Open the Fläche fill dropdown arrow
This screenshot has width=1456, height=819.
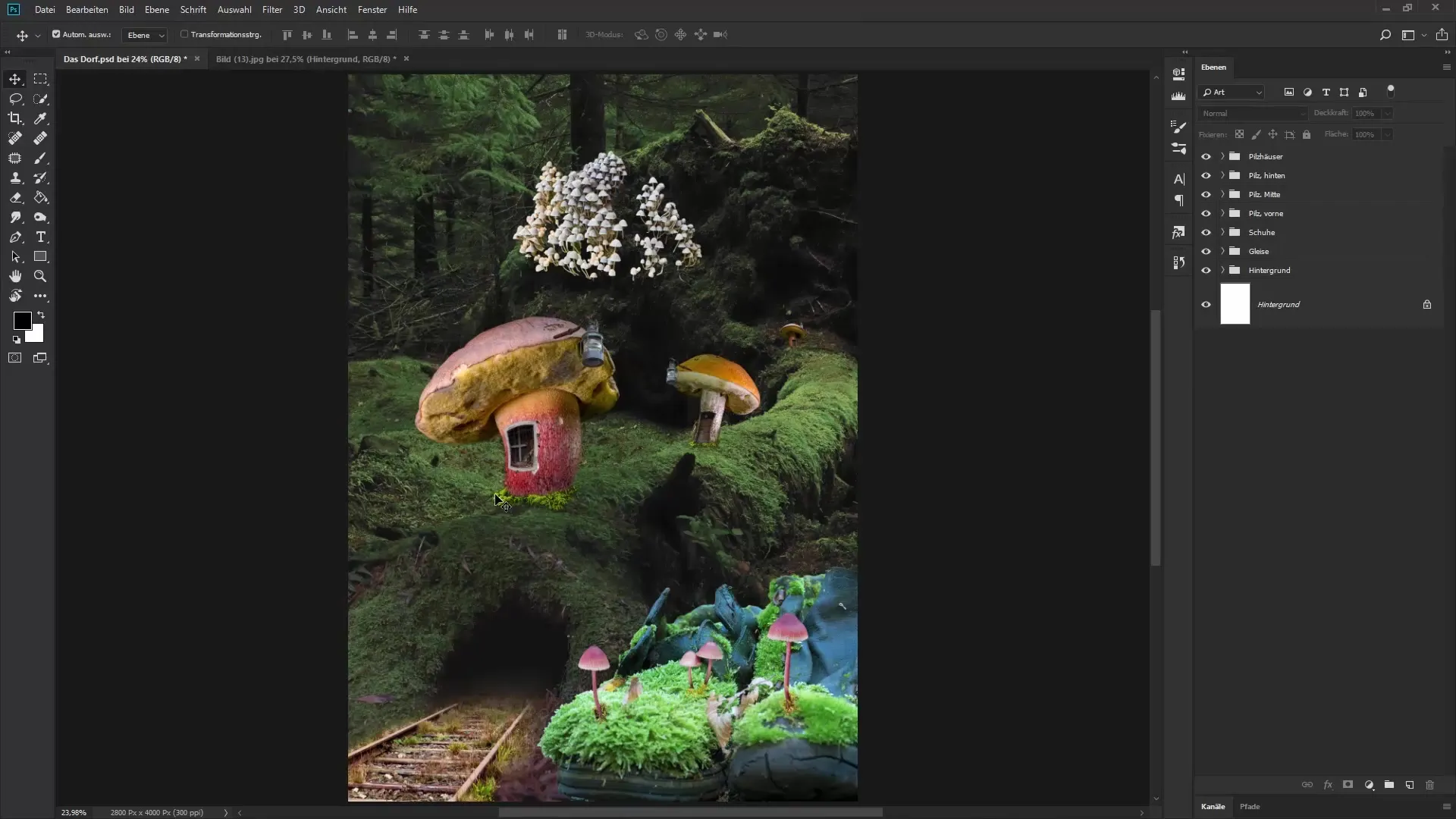coord(1387,134)
